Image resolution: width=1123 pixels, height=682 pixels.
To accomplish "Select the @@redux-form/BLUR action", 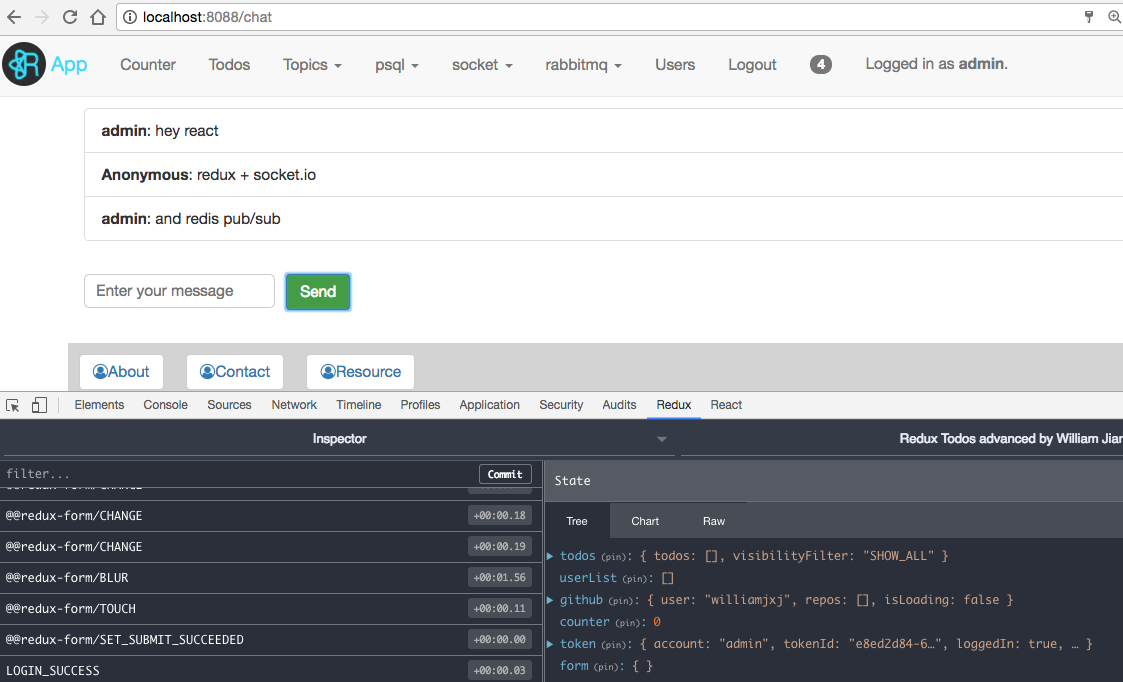I will tap(271, 577).
